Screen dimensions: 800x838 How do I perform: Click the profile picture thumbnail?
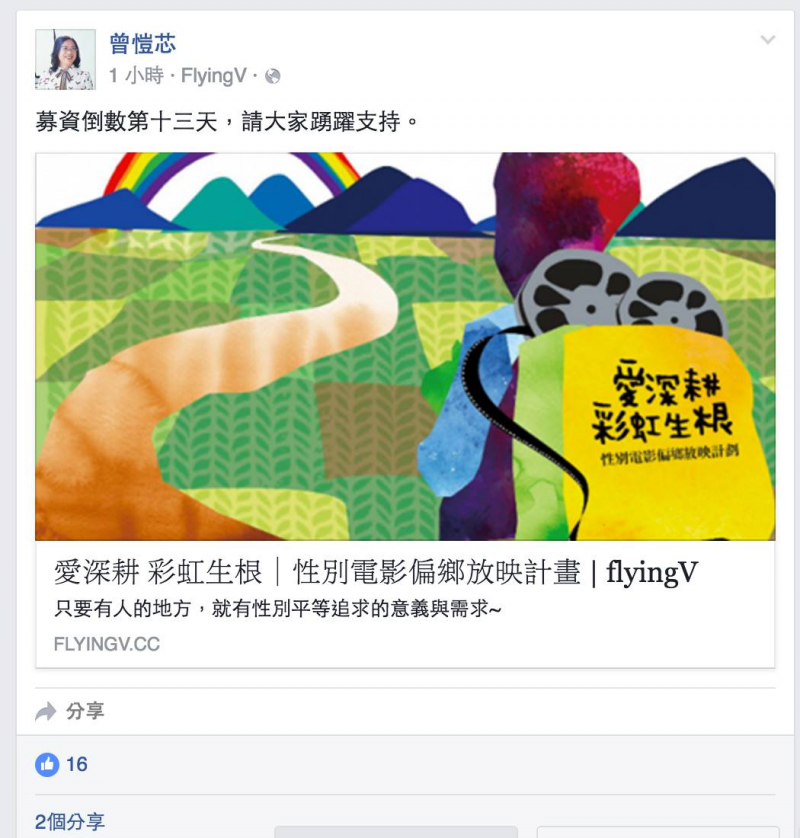65,59
